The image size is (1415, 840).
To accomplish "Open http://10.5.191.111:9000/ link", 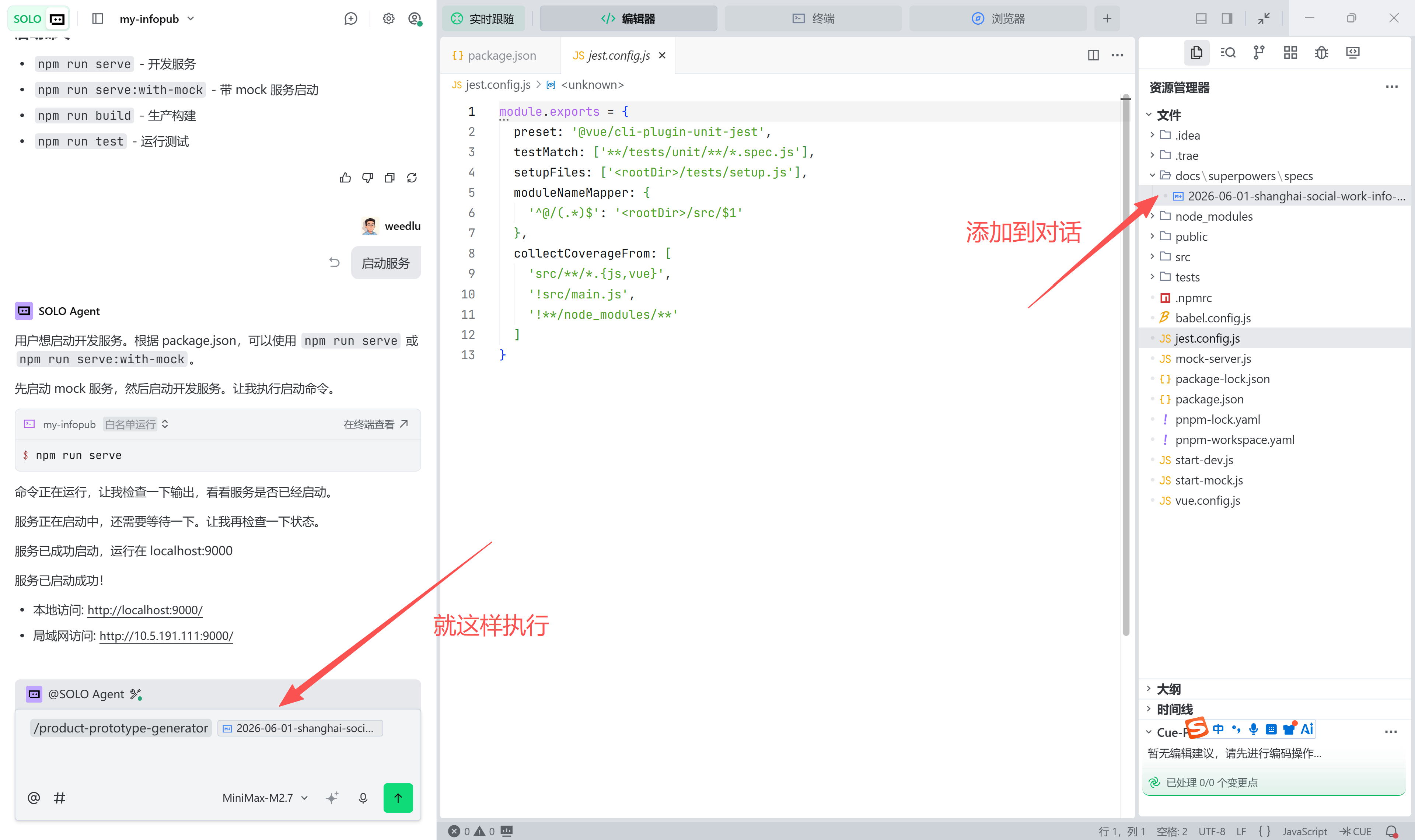I will (167, 636).
